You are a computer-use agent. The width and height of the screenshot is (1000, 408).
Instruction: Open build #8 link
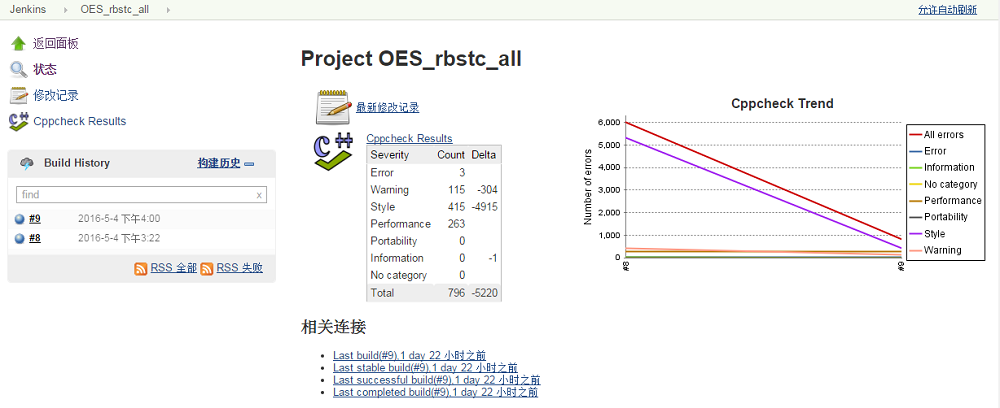35,238
